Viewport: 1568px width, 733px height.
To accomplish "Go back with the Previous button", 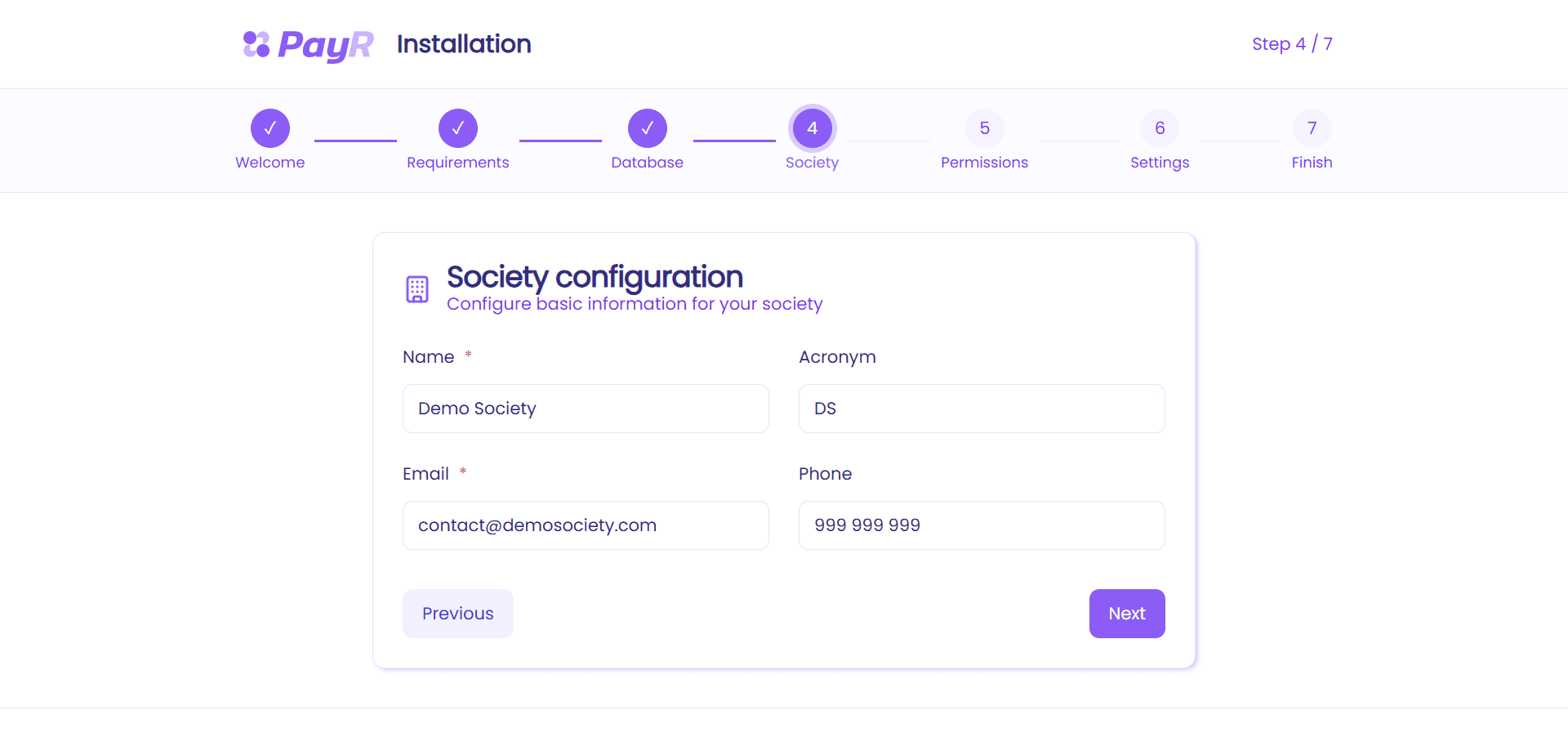I will (x=458, y=614).
